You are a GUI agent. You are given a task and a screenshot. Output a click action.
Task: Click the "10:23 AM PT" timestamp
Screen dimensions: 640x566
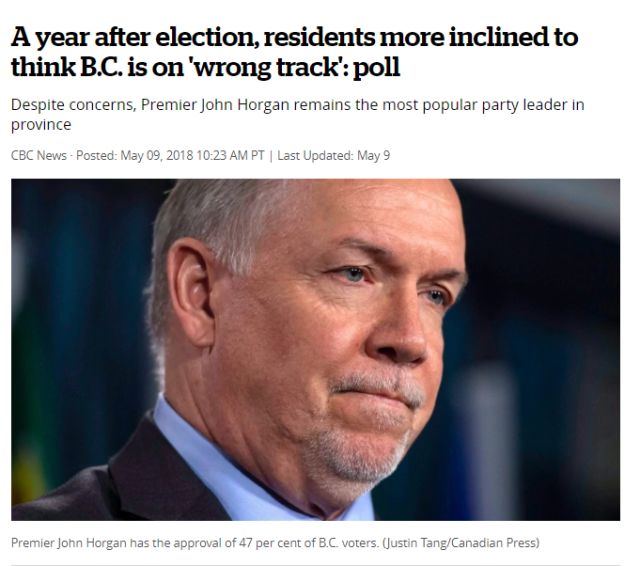click(x=230, y=155)
